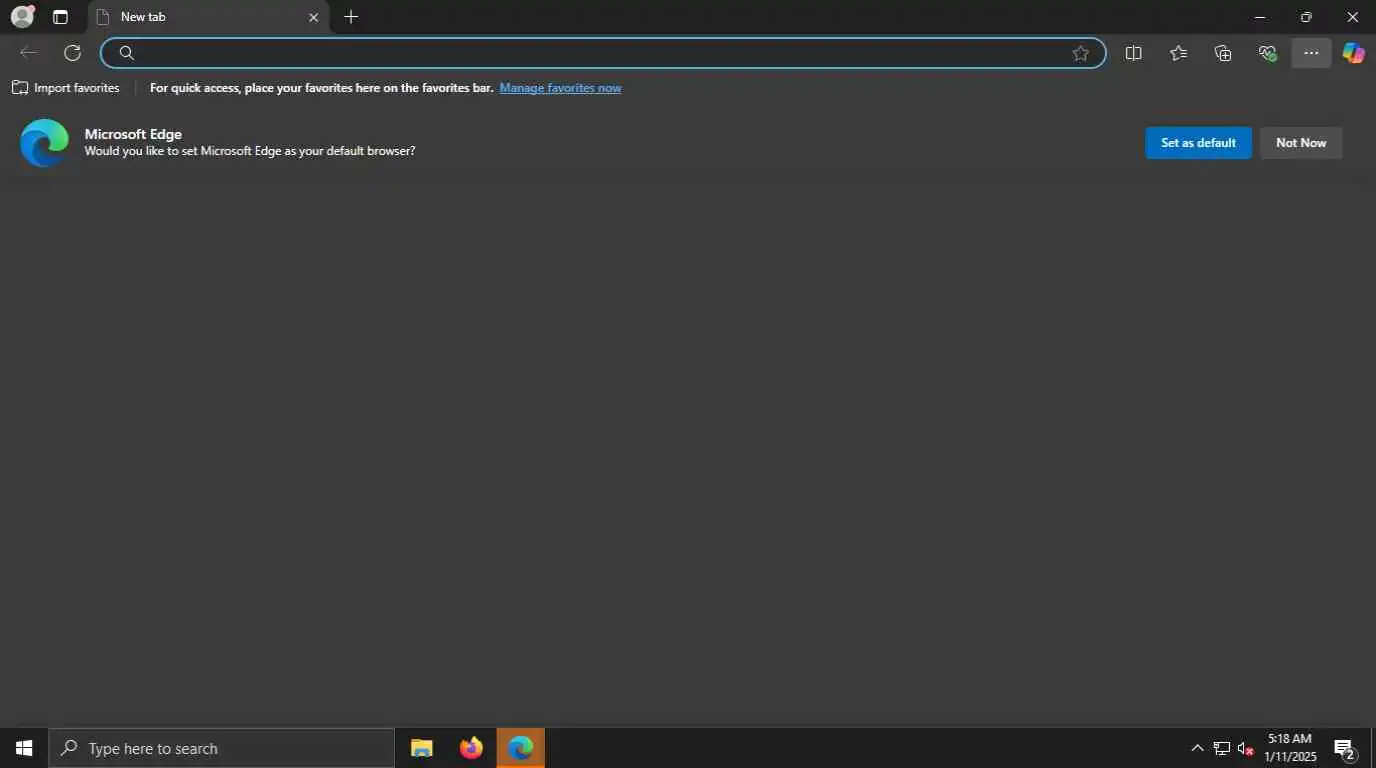Open Browser essentials heart icon
This screenshot has height=768, width=1376.
[x=1267, y=53]
